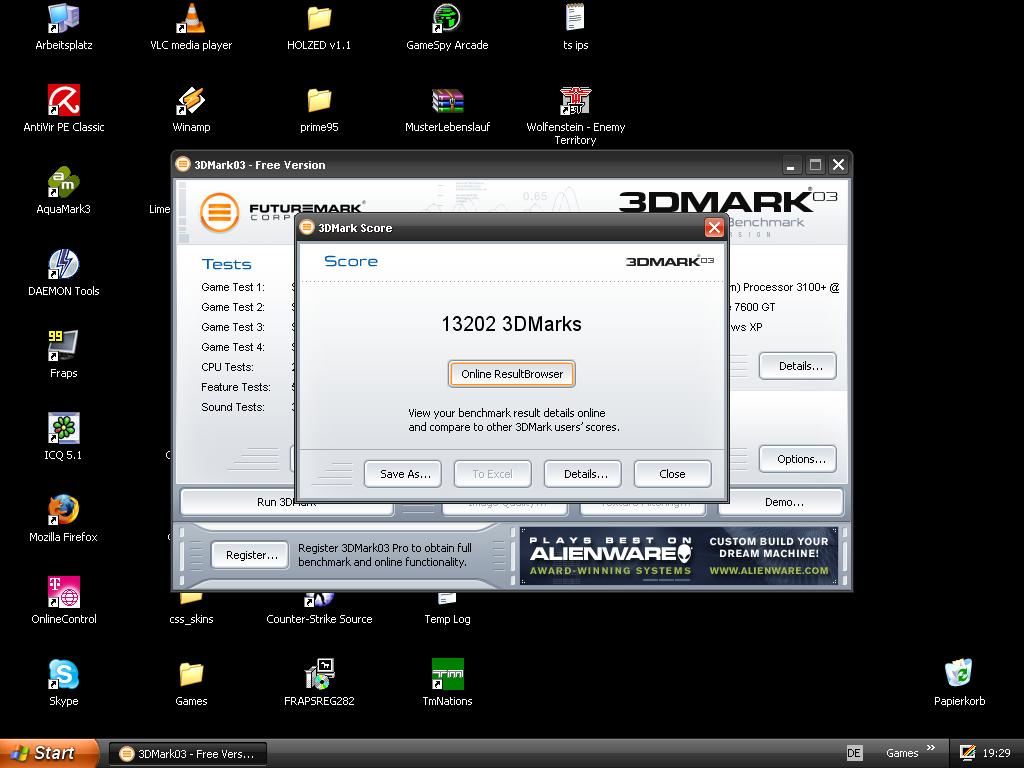Launch AntiVir PE Classic icon
1024x768 pixels.
[x=63, y=109]
